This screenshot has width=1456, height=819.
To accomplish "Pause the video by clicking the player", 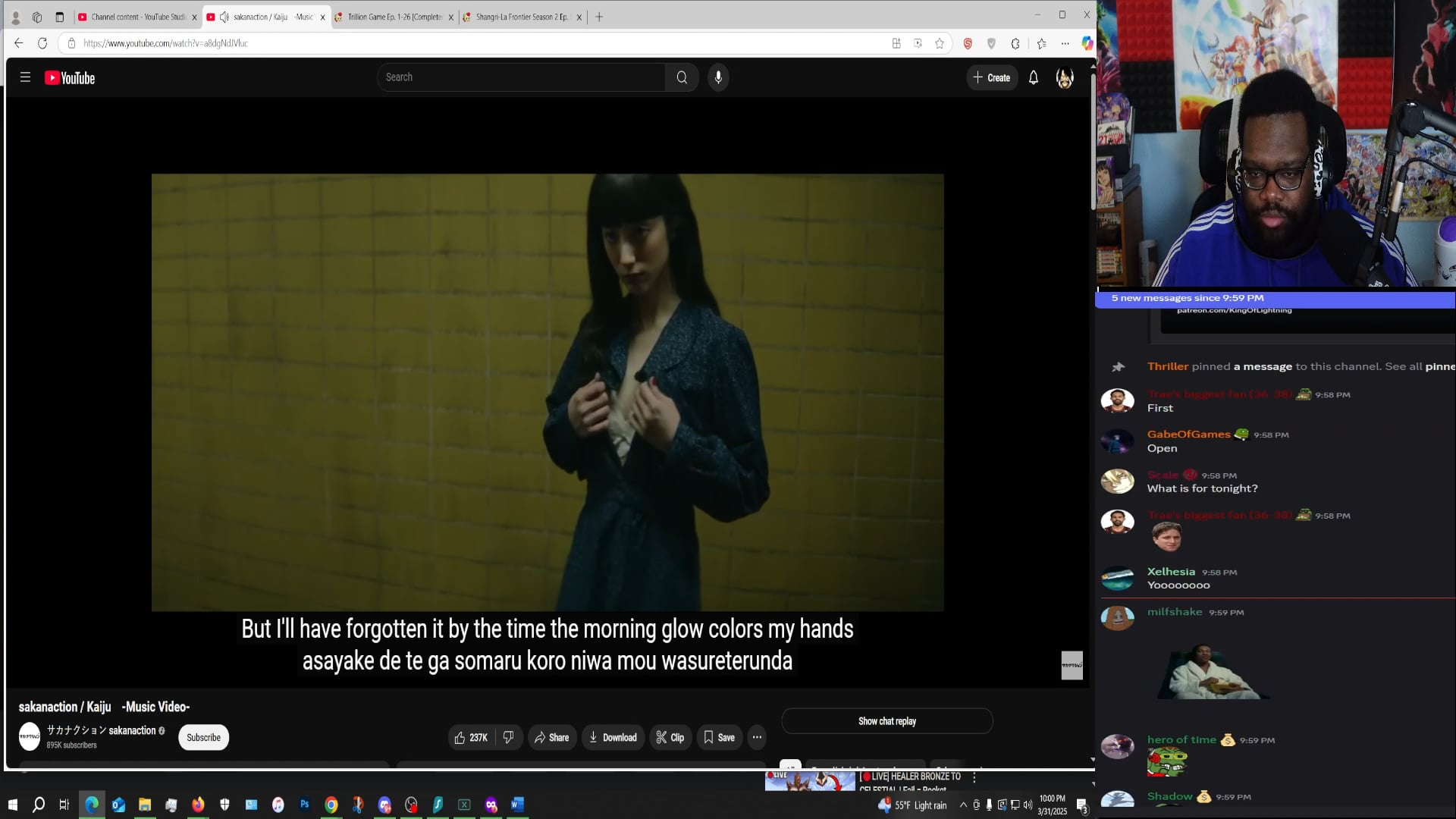I will click(x=548, y=392).
